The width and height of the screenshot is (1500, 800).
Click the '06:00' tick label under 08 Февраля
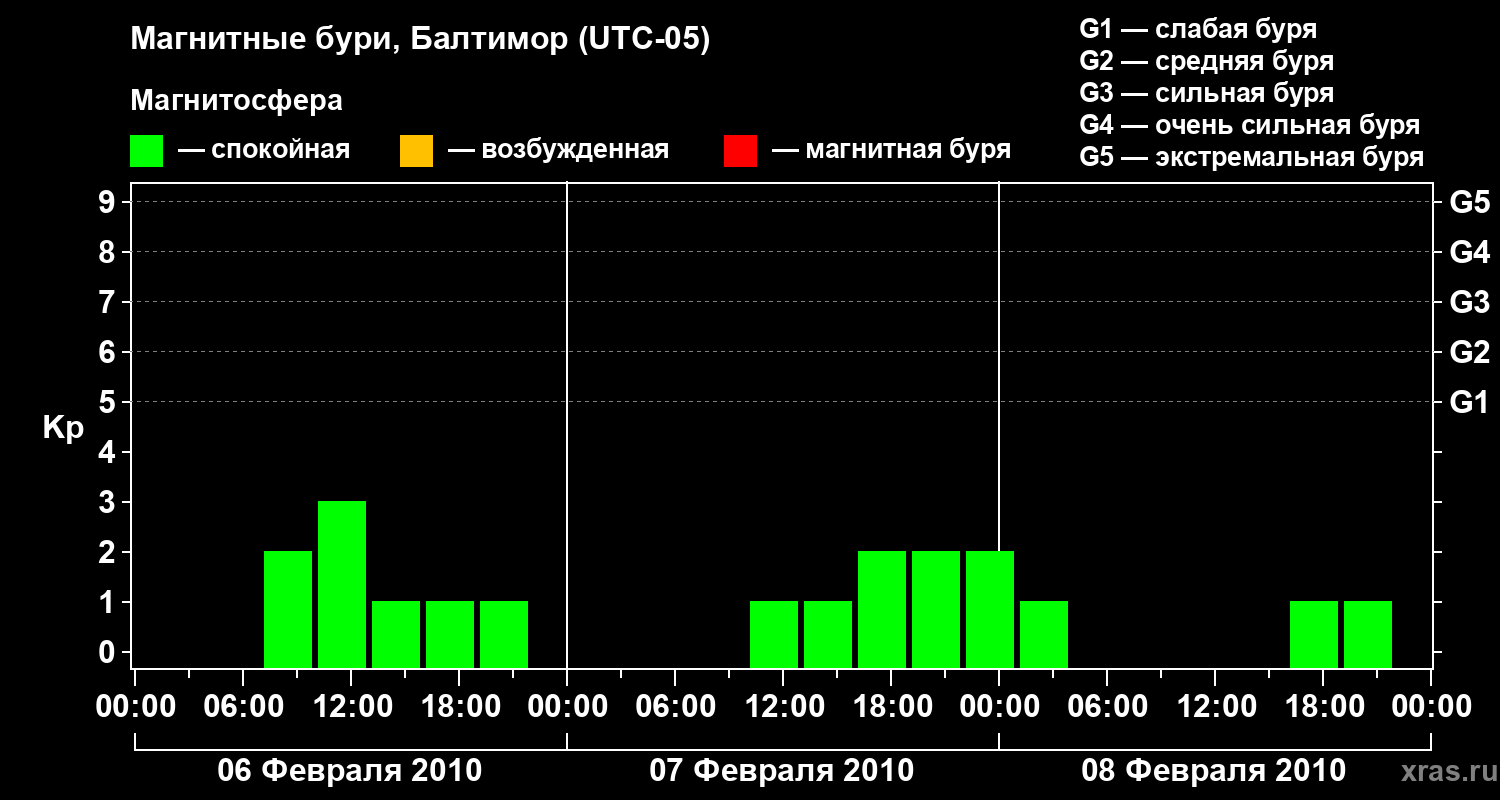click(x=1107, y=707)
